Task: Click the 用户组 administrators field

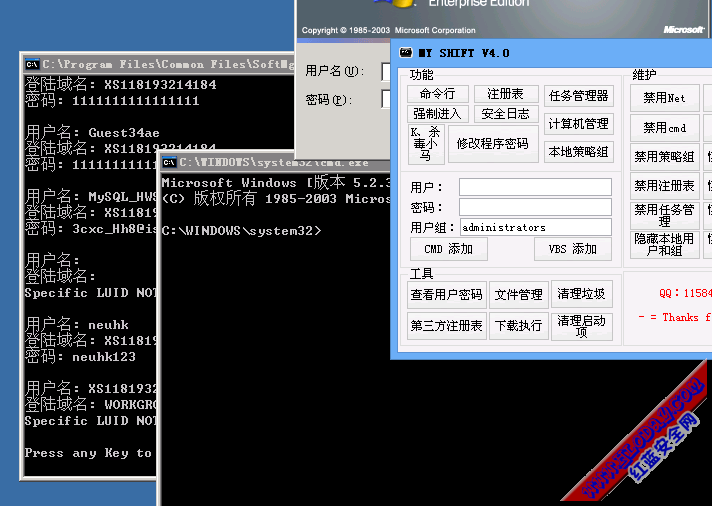Action: click(x=535, y=227)
